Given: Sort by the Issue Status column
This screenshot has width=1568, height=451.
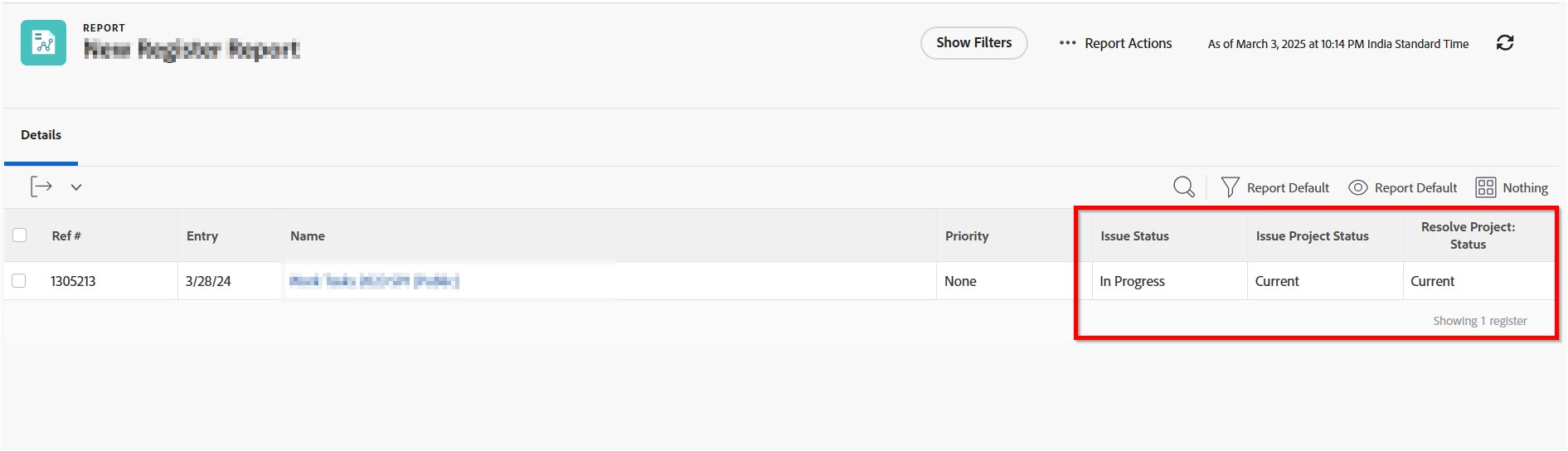Looking at the screenshot, I should (x=1134, y=236).
